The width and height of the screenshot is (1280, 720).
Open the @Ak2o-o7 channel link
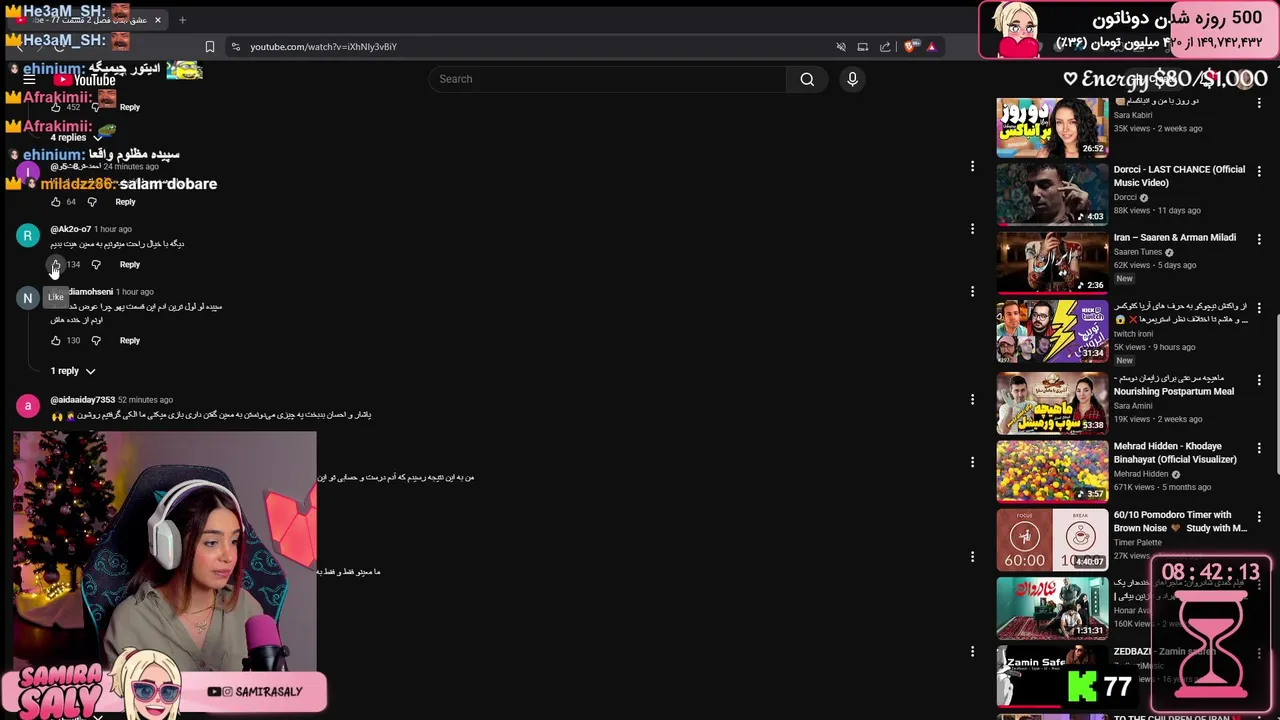70,229
